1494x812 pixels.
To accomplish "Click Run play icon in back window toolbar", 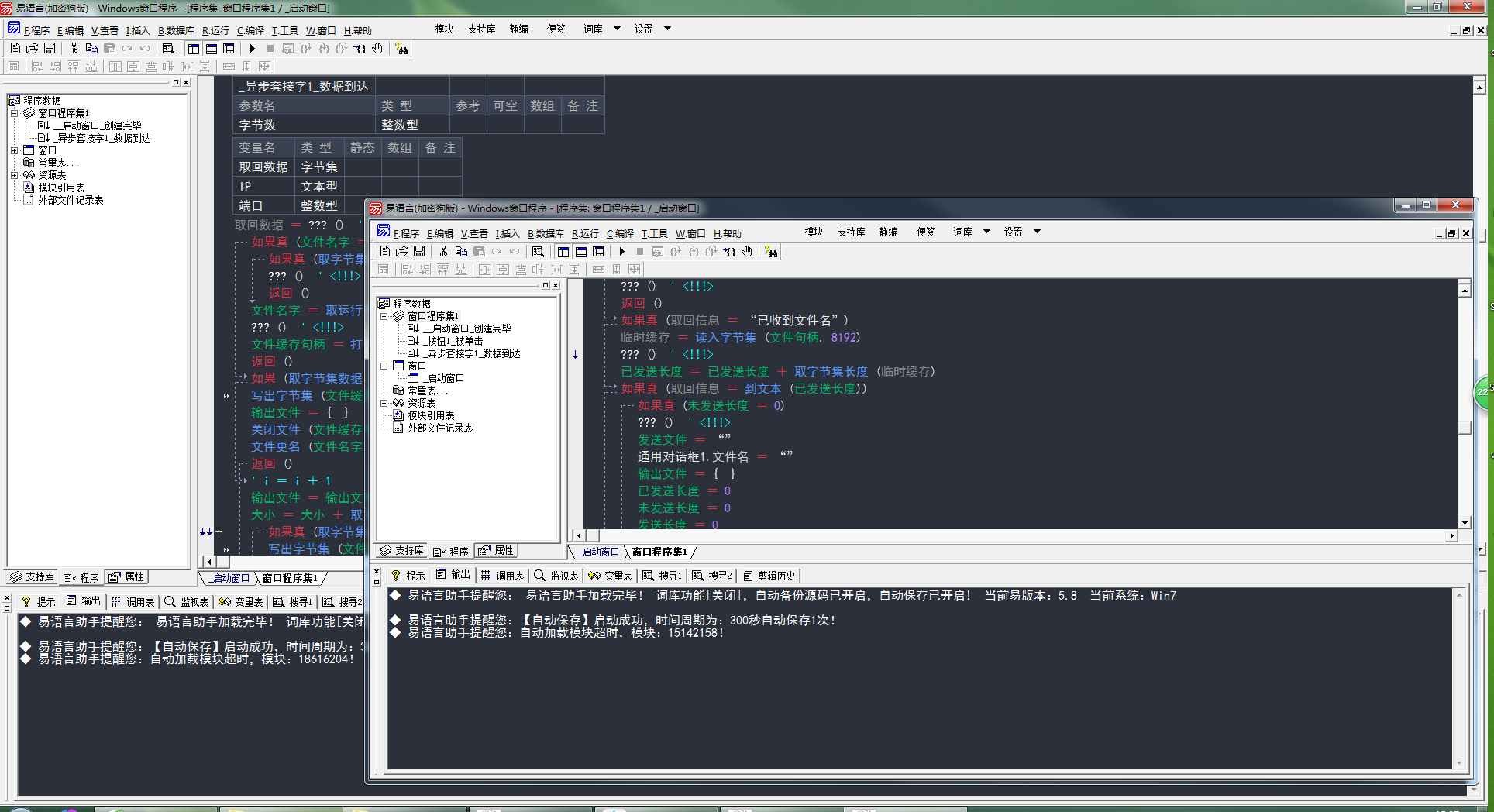I will coord(252,48).
